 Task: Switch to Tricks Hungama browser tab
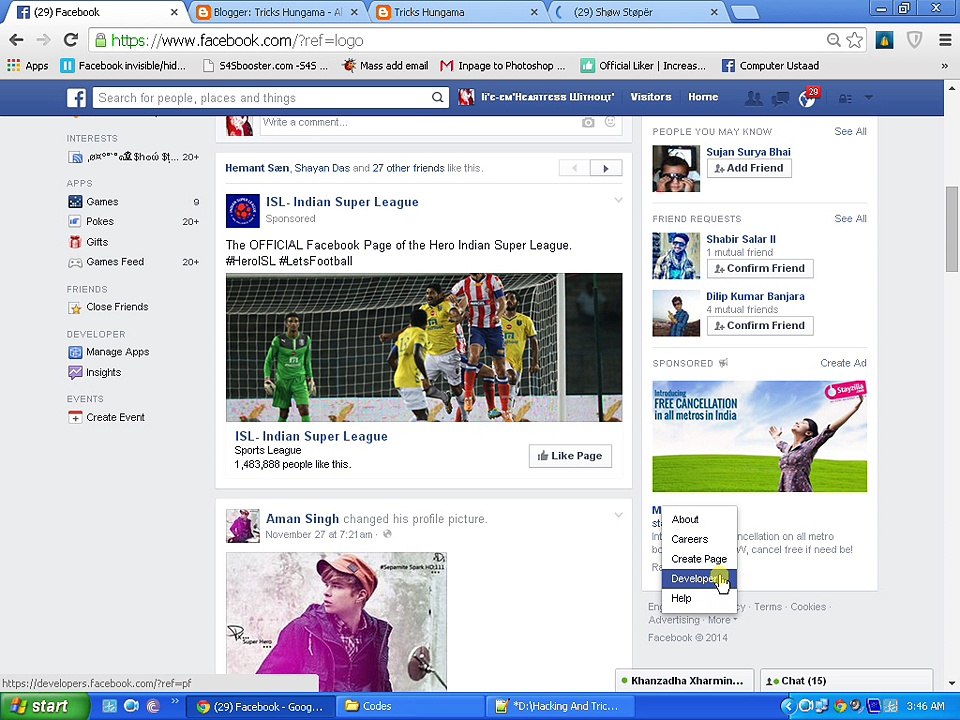point(457,12)
